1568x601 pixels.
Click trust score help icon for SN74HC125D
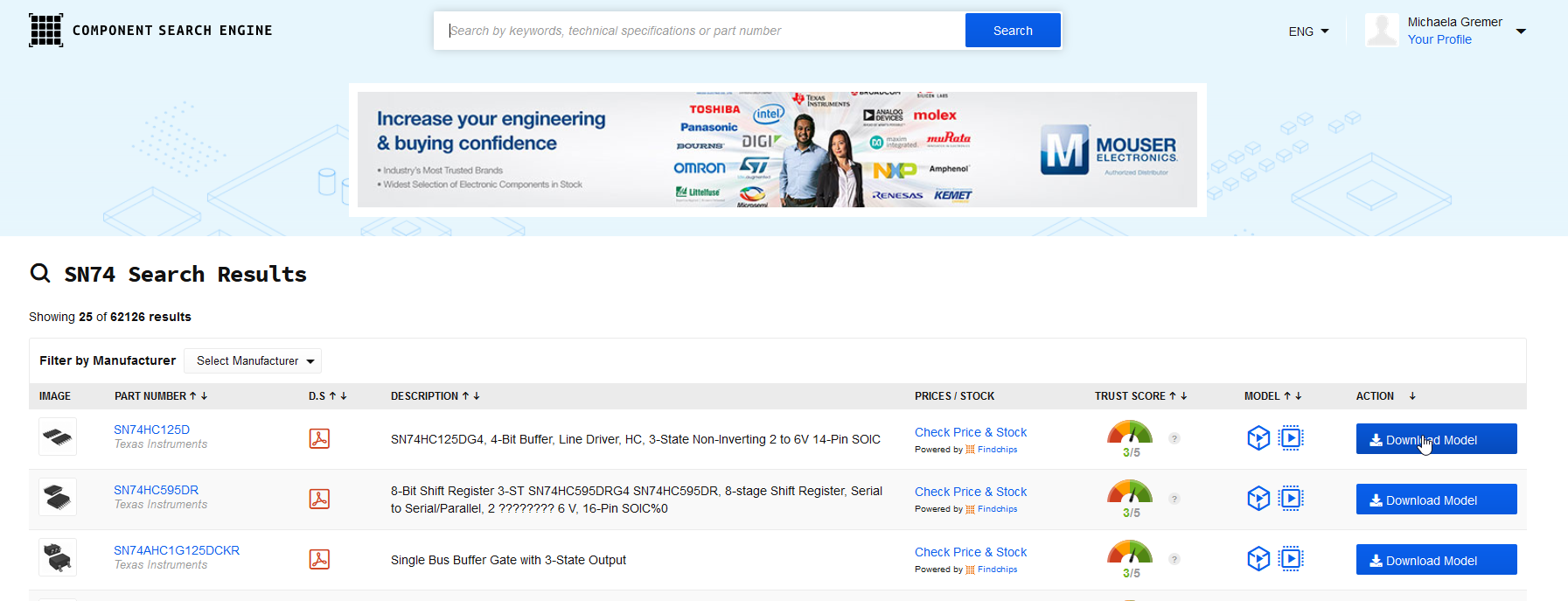[1174, 438]
